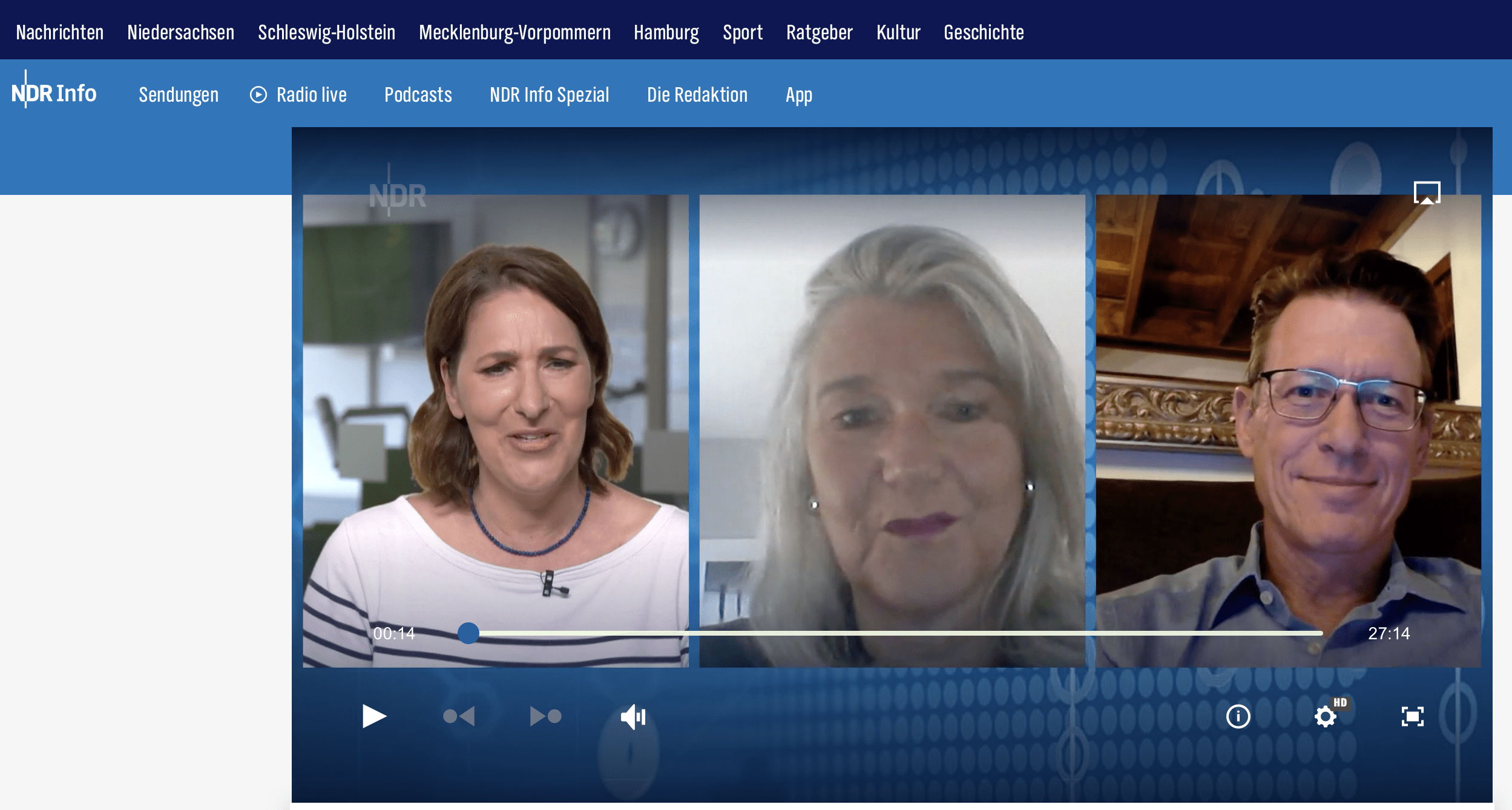Image resolution: width=1512 pixels, height=810 pixels.
Task: Open NDR Info Spezial
Action: 550,95
